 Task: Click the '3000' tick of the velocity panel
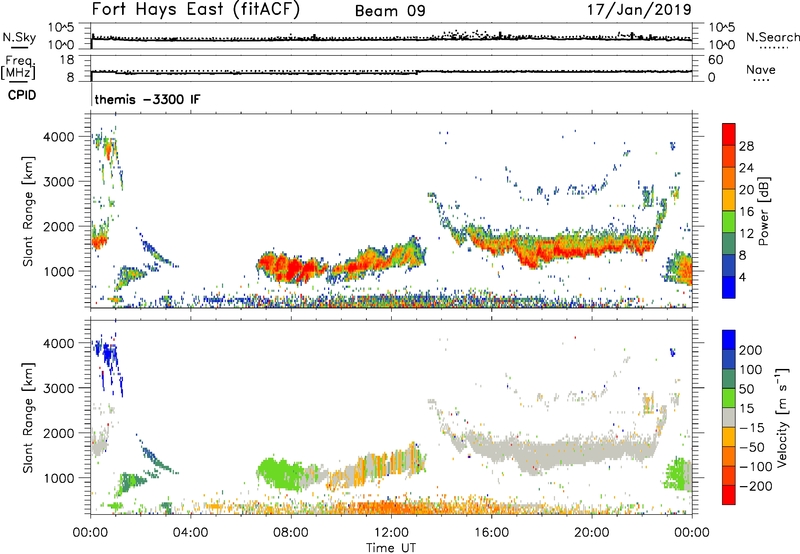59,388
